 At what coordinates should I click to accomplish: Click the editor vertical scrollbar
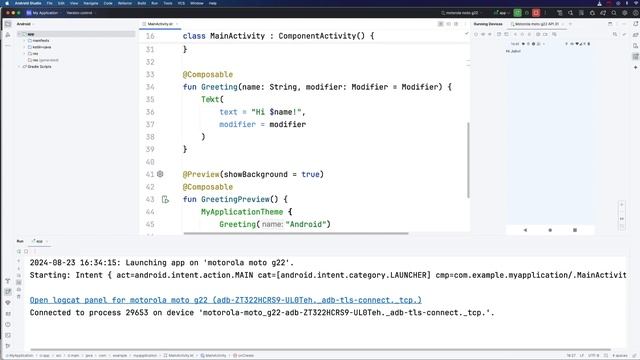point(468,160)
